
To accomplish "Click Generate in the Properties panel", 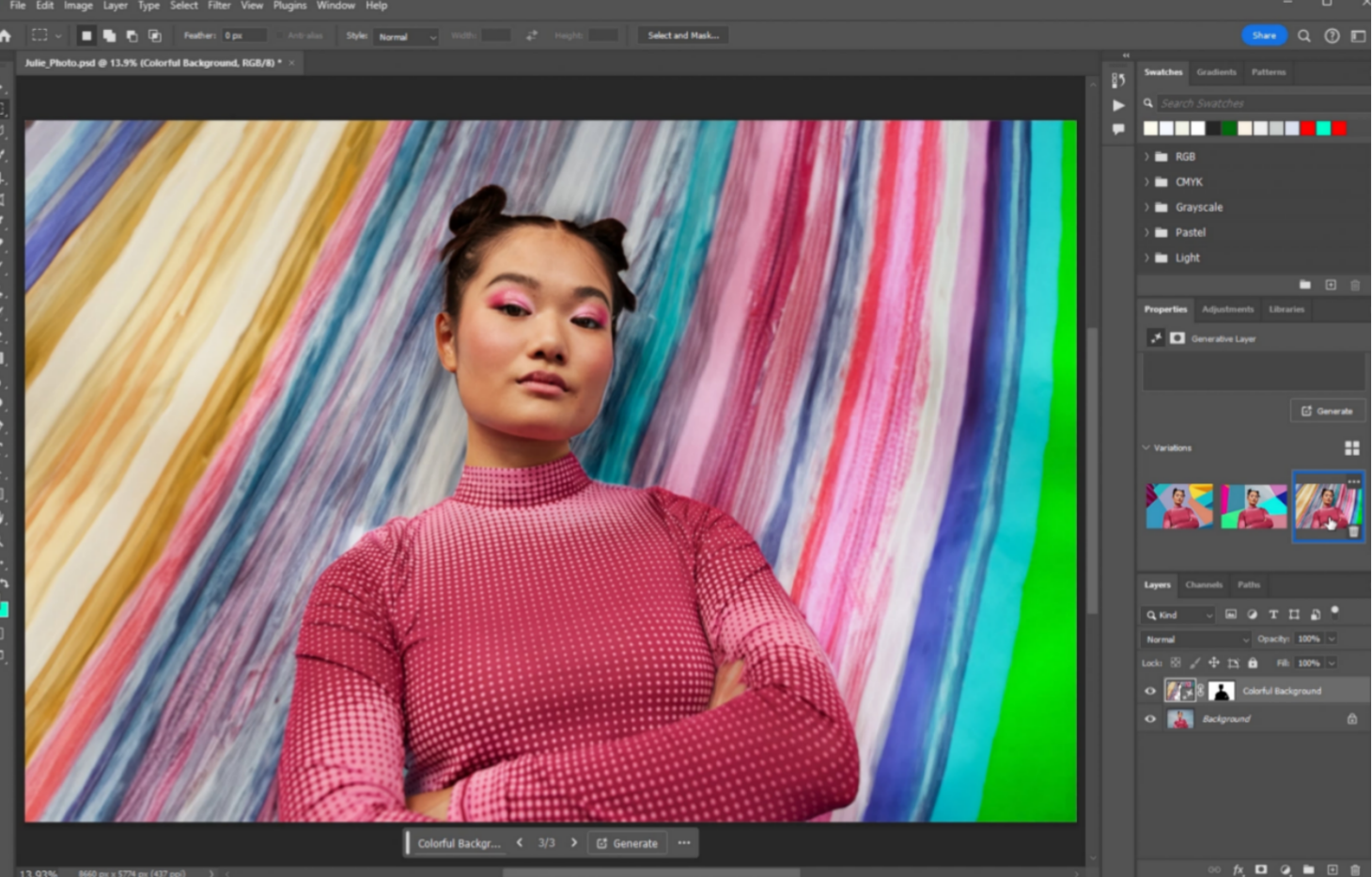I will click(x=1327, y=411).
